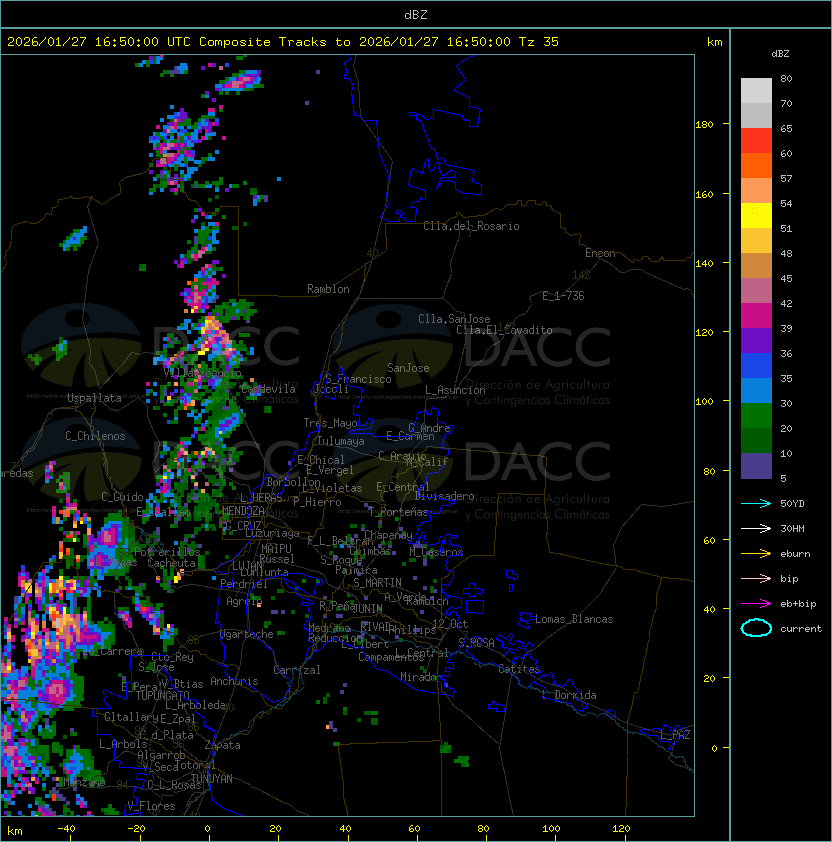The image size is (832, 842).
Task: Click the 'Zapata' map label
Action: [222, 745]
